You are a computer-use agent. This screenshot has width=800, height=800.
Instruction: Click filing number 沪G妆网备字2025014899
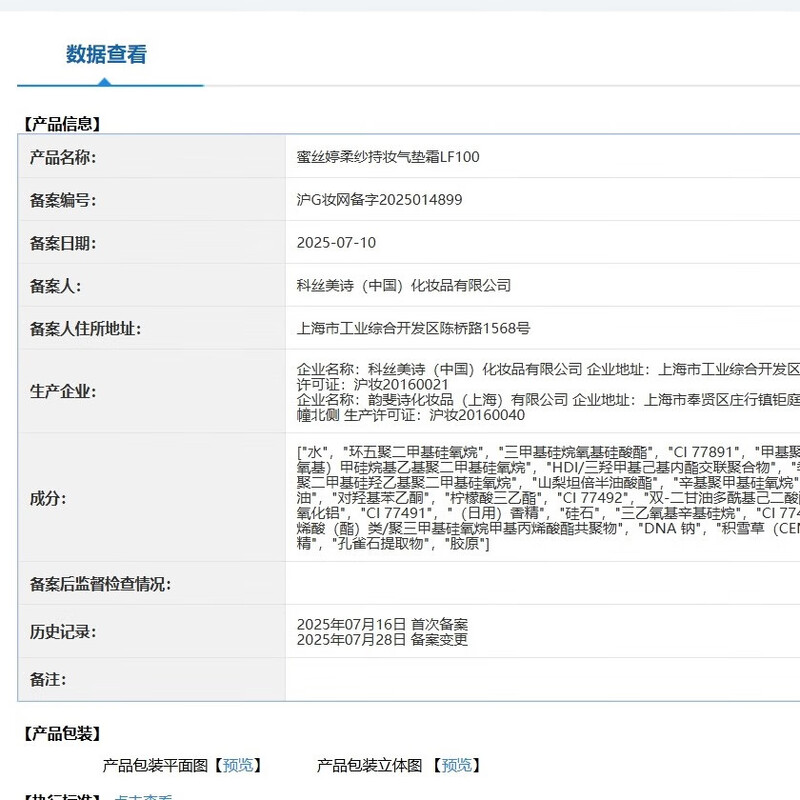click(x=379, y=200)
